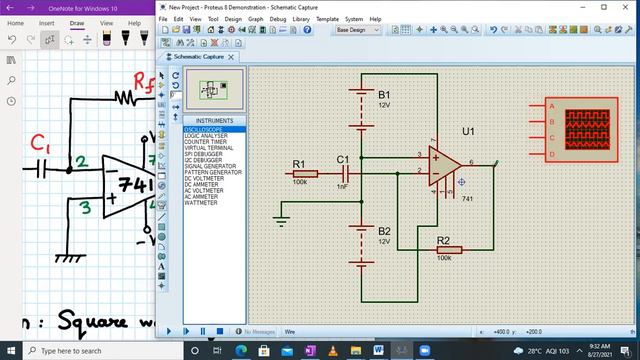Image resolution: width=640 pixels, height=360 pixels.
Task: Click New Project icon in Proteus toolbar
Action: point(165,30)
